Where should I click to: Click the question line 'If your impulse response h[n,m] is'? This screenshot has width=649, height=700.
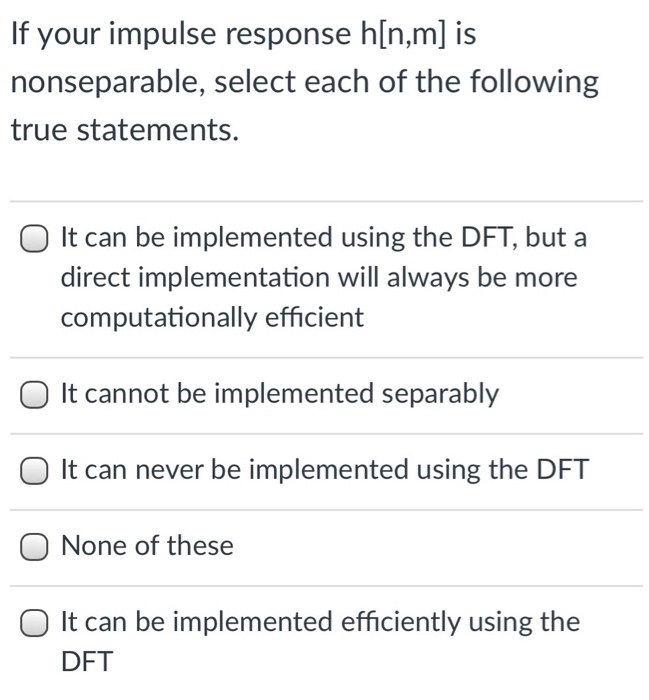click(244, 34)
